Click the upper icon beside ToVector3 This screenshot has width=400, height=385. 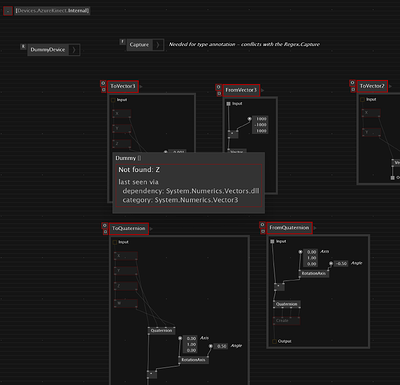103,83
